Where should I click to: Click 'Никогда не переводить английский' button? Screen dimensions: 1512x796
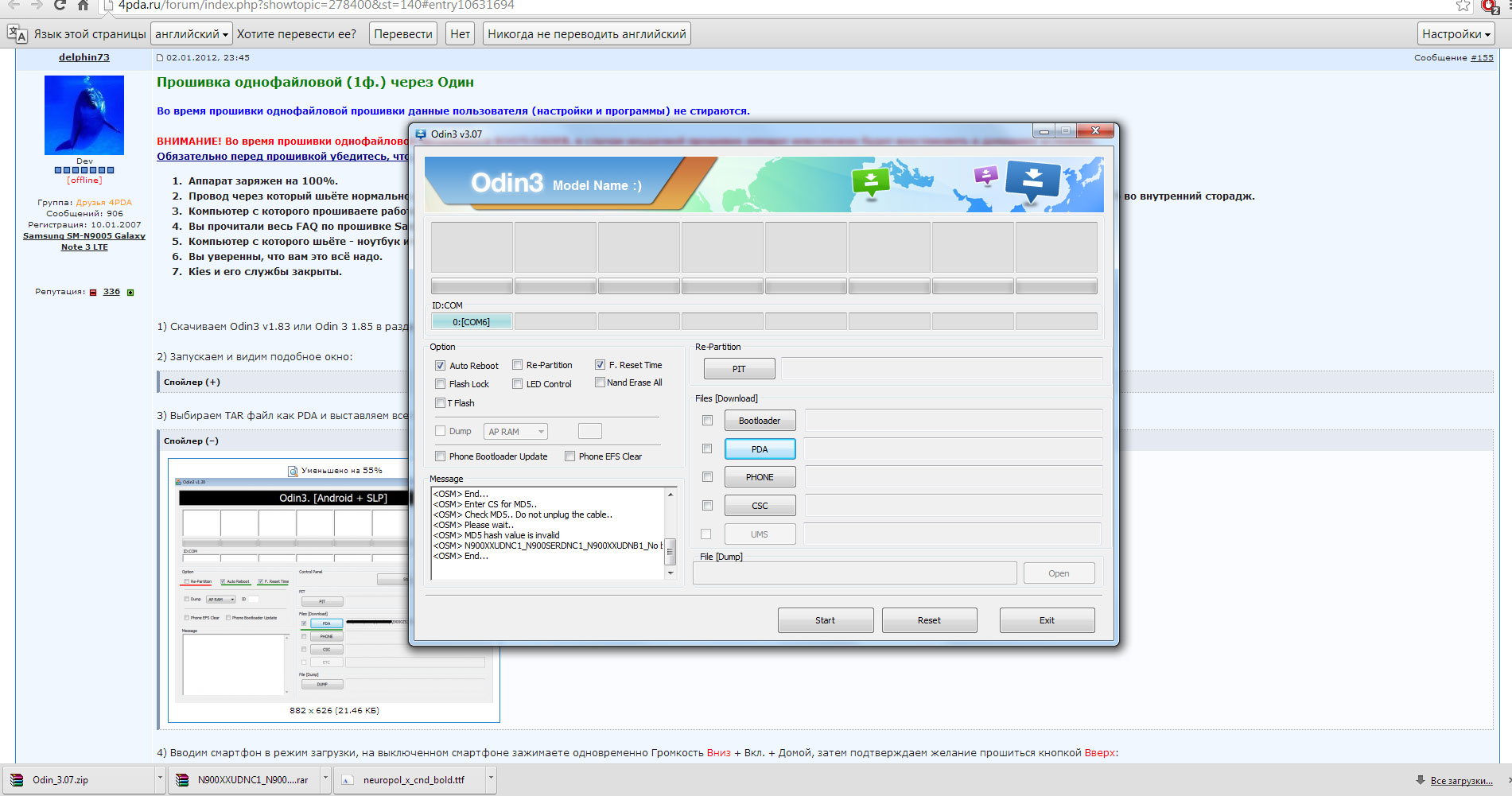click(587, 34)
